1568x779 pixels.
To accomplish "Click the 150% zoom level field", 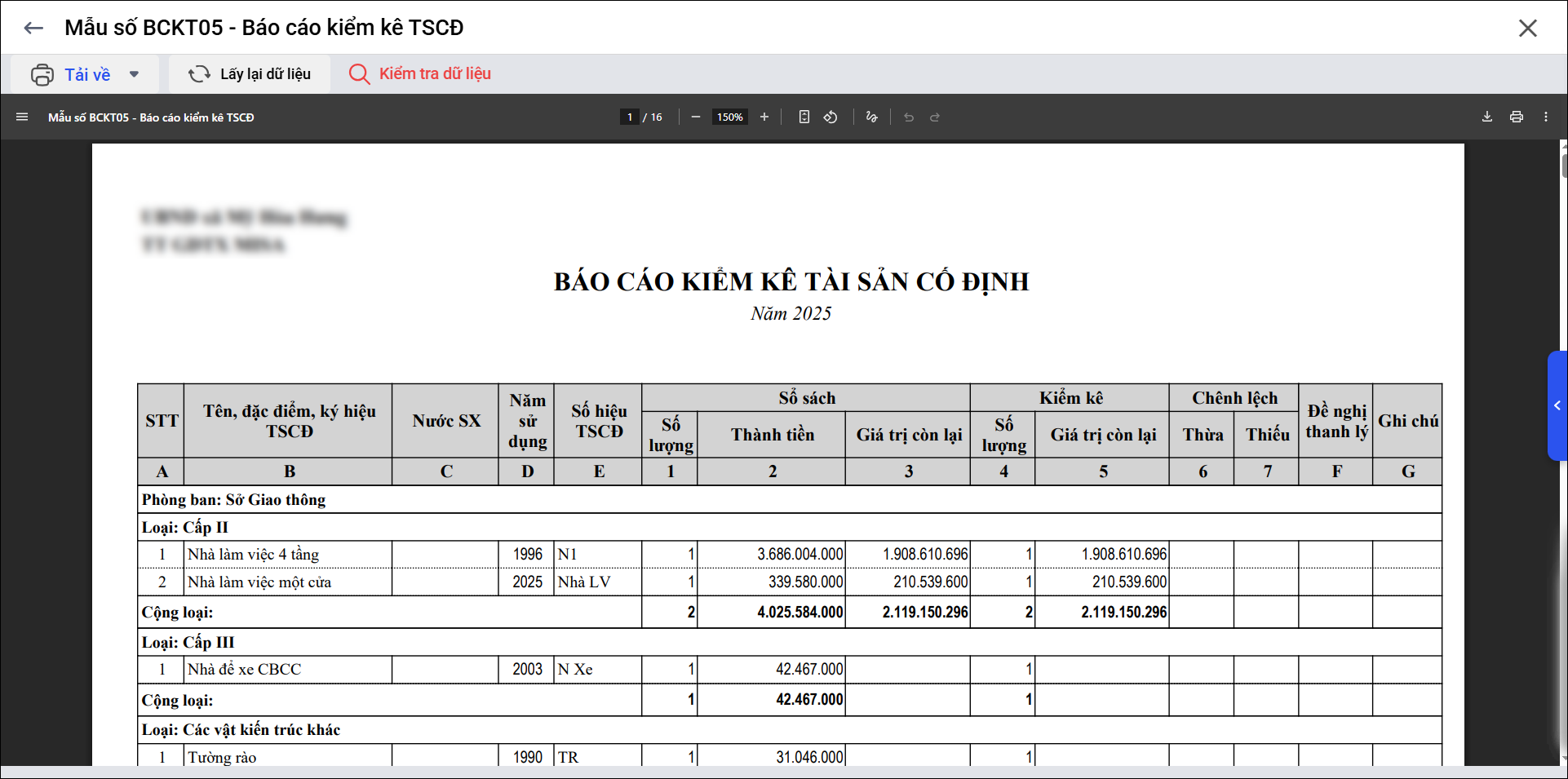I will pyautogui.click(x=729, y=117).
